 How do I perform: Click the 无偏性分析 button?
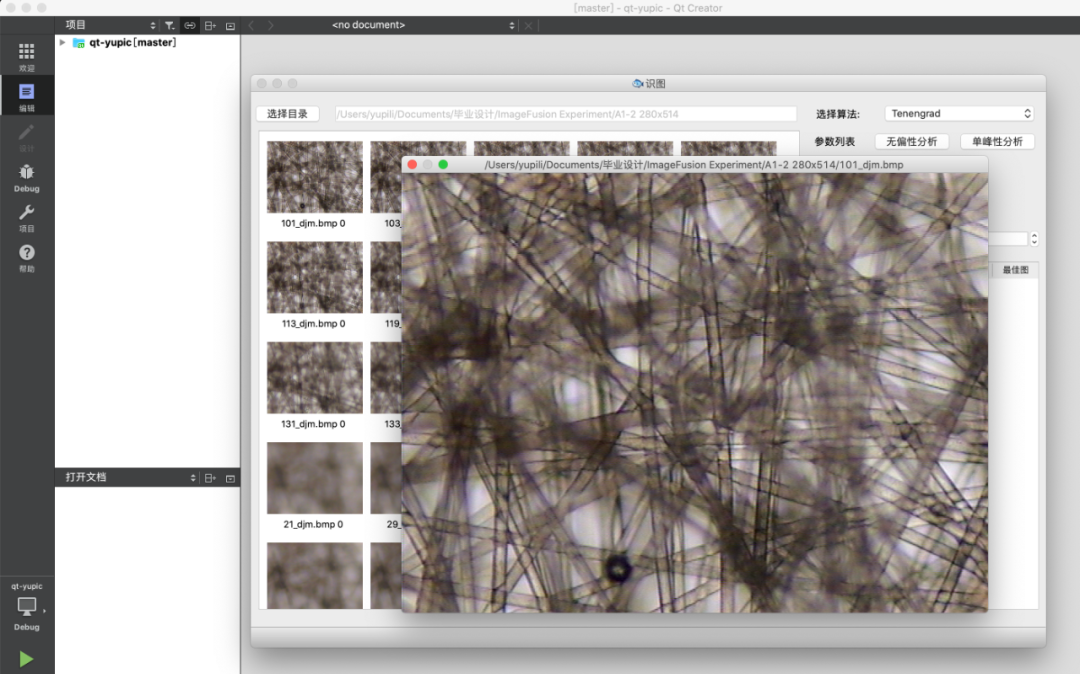pyautogui.click(x=911, y=142)
